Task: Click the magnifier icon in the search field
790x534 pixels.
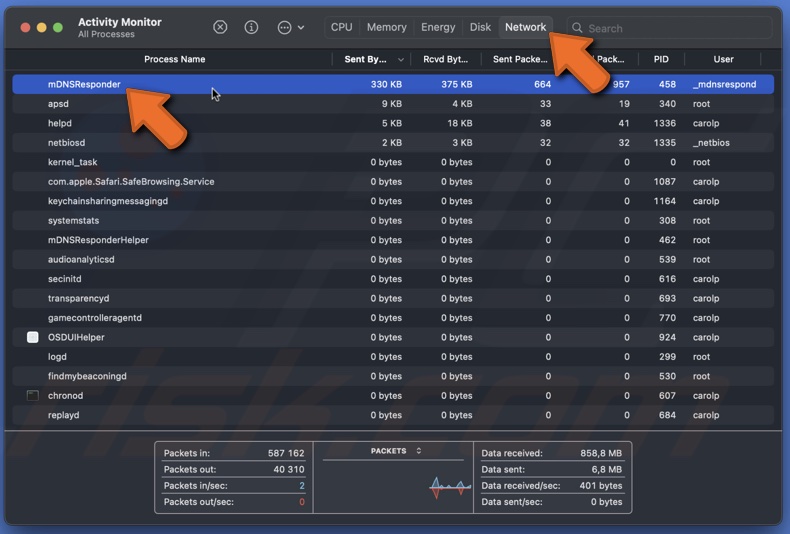Action: 577,28
